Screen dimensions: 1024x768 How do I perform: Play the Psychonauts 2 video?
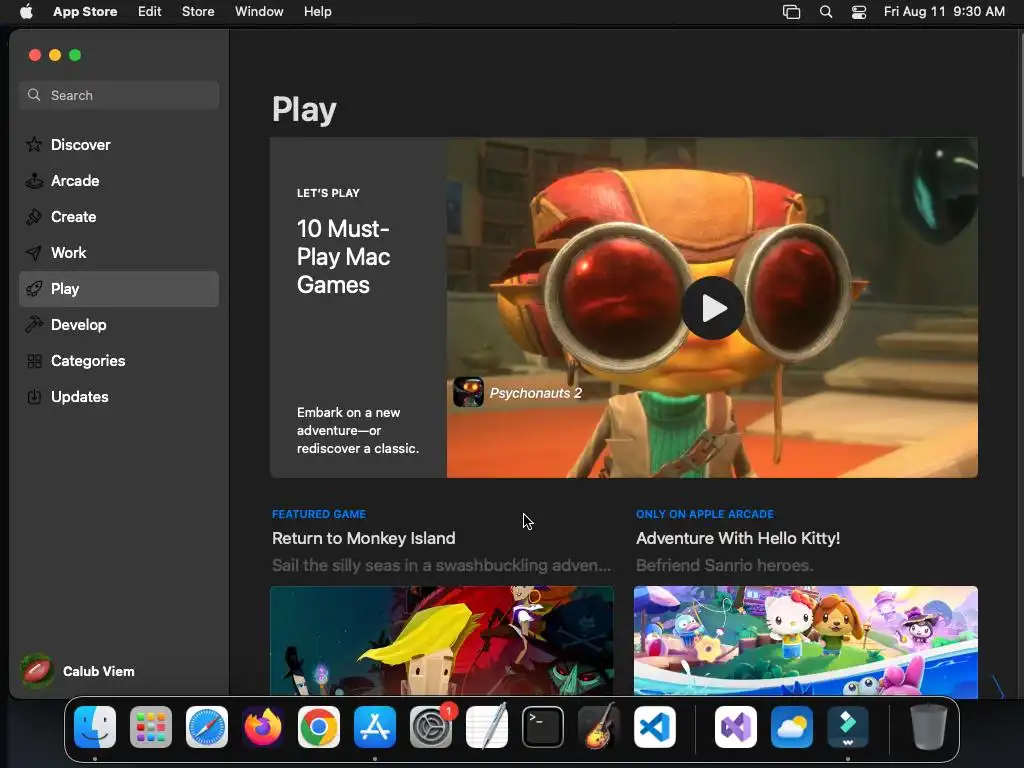712,308
